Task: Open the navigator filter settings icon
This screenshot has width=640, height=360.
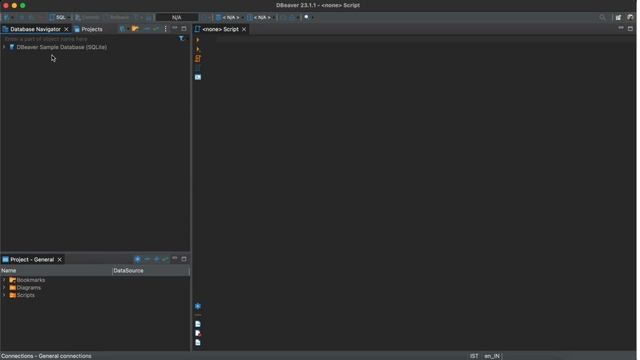Action: tap(182, 39)
